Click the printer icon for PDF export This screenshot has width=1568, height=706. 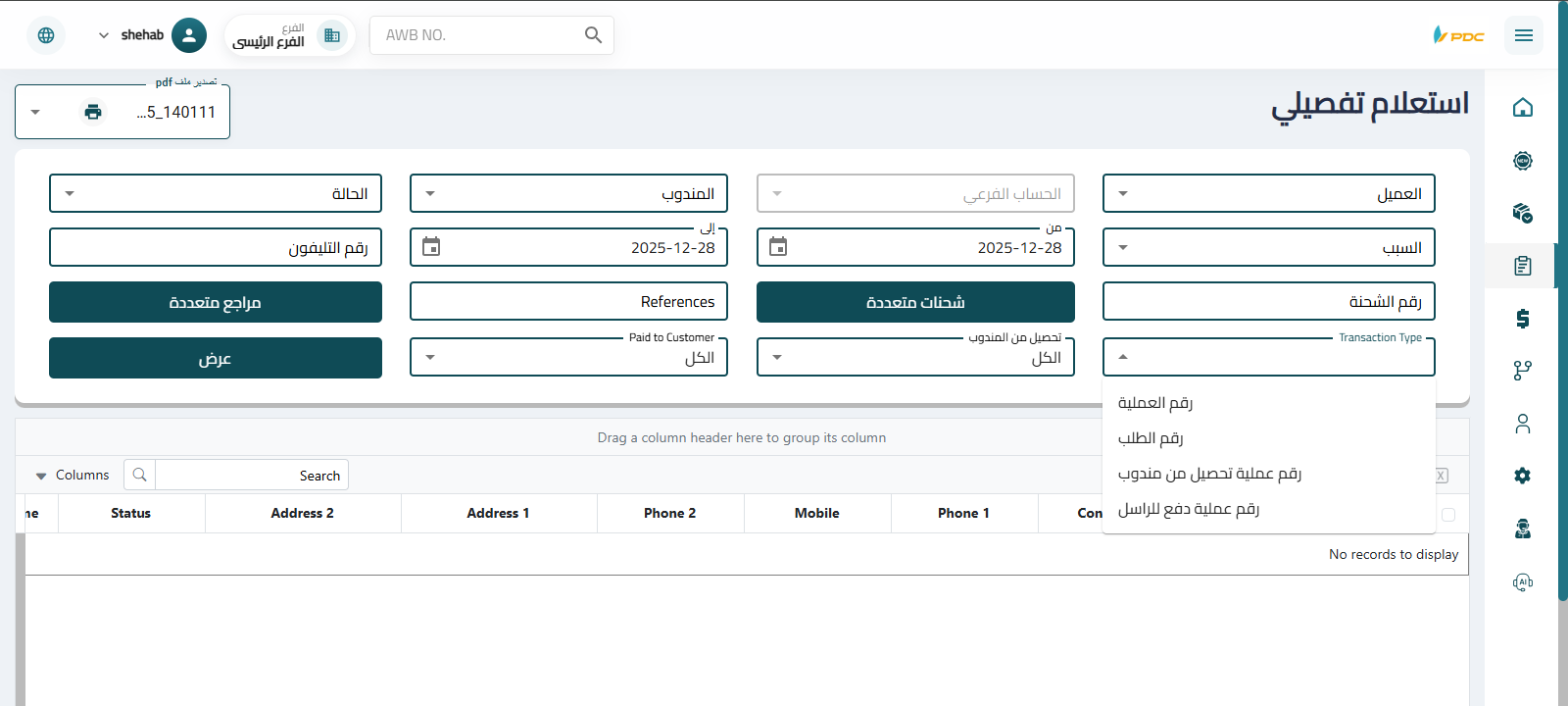pyautogui.click(x=93, y=112)
